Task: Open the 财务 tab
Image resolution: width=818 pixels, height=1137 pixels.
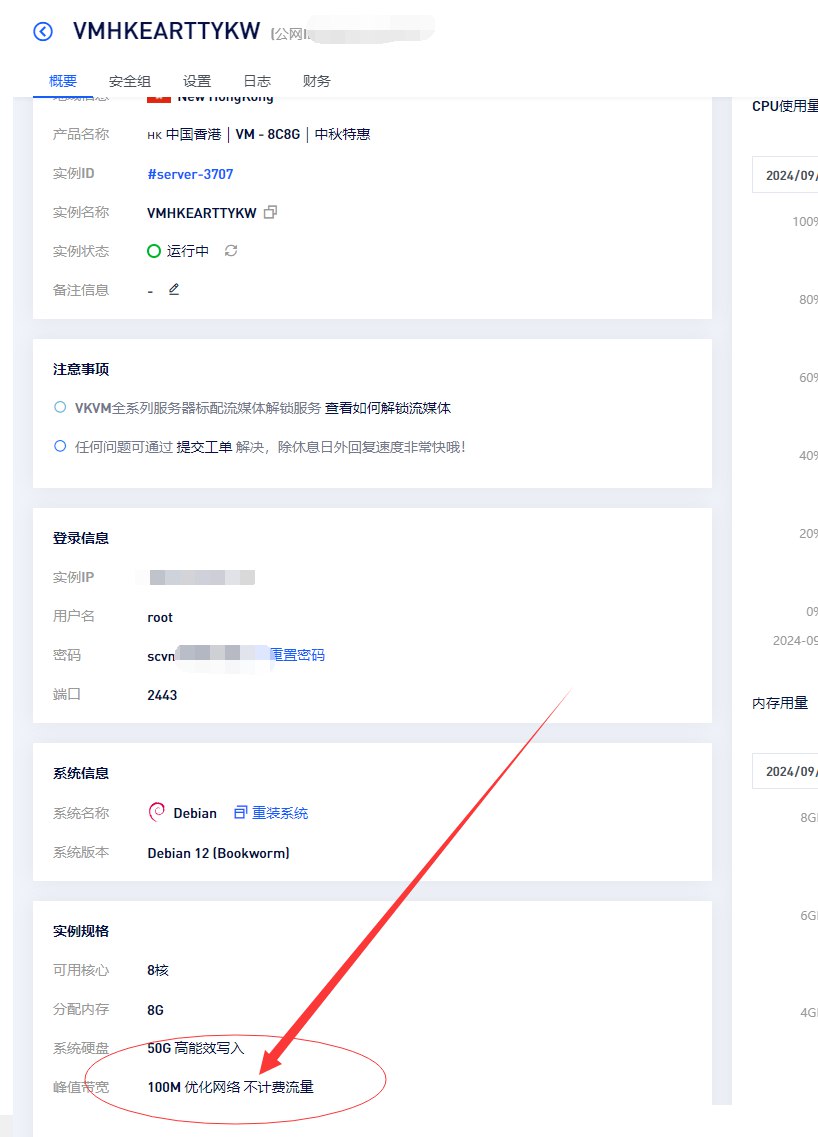Action: (316, 81)
